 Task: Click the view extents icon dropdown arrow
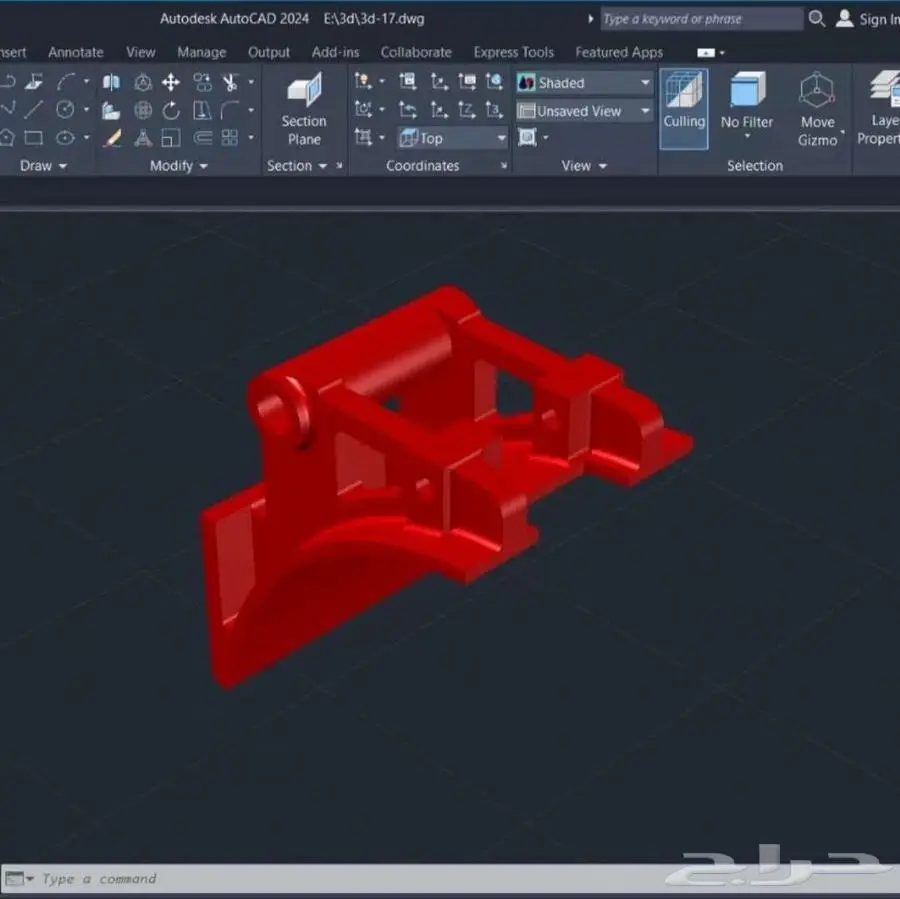(x=545, y=137)
